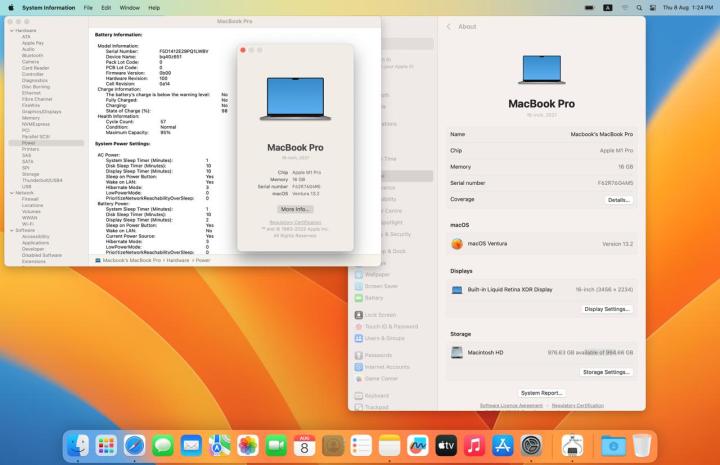
Task: Select Graphics/Displays in sidebar
Action: point(41,112)
